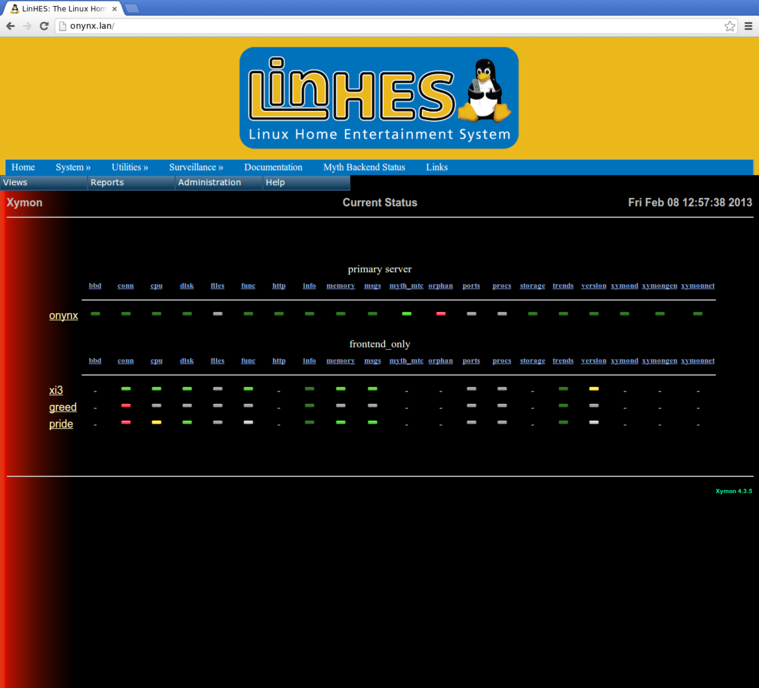The width and height of the screenshot is (759, 688).
Task: Select the LinHES browser tab
Action: click(x=63, y=9)
